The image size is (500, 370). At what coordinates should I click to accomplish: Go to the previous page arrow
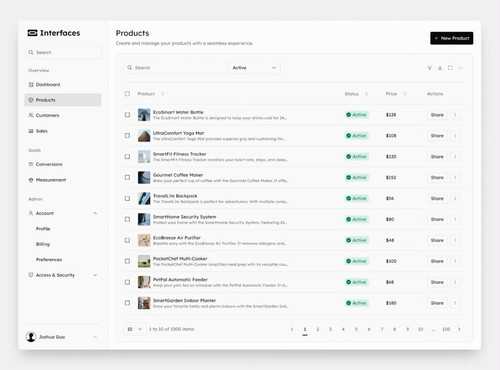tap(292, 329)
